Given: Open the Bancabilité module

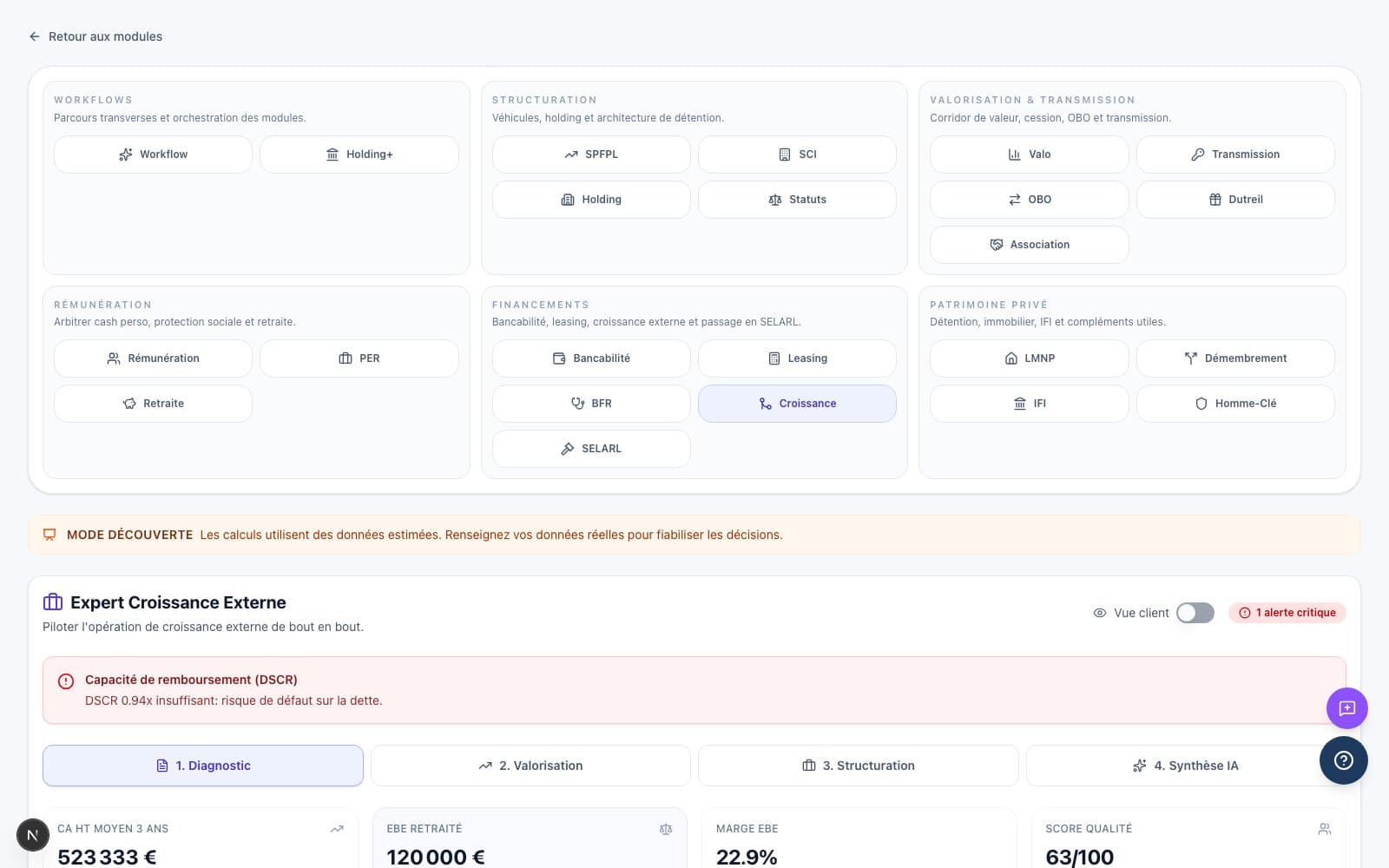Looking at the screenshot, I should (x=591, y=358).
